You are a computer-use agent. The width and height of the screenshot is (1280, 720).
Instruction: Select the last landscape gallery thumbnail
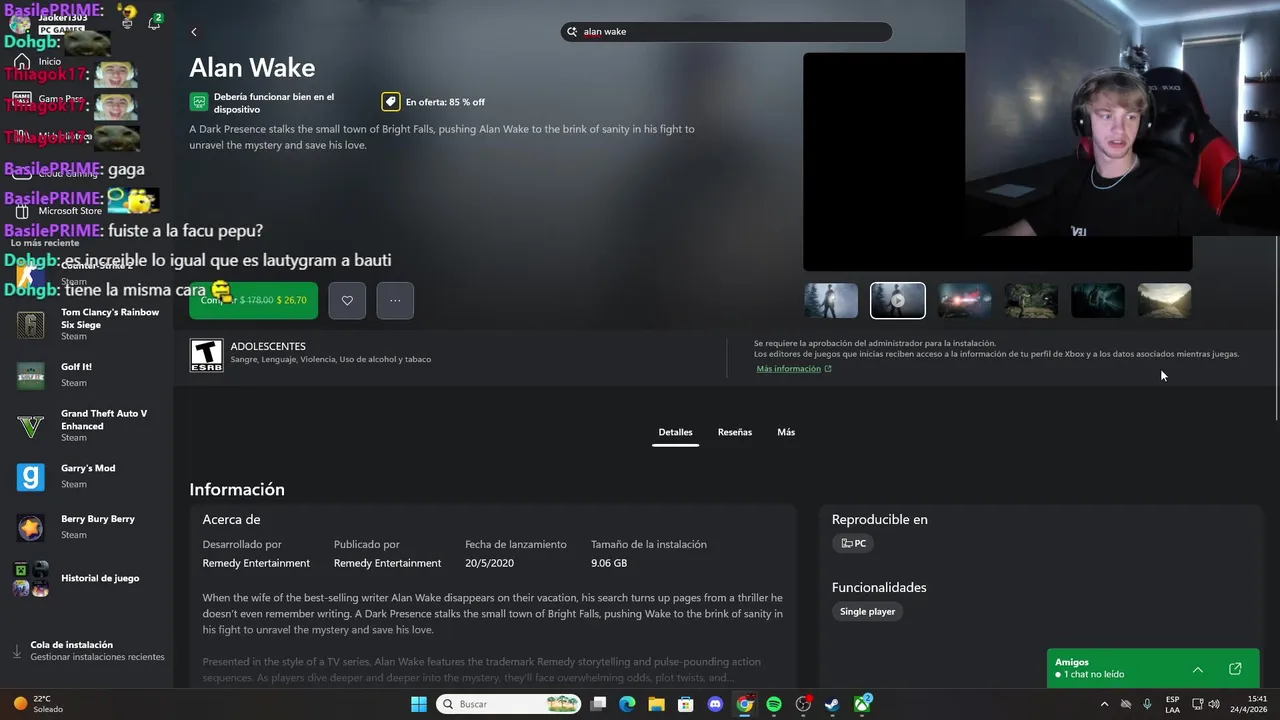[x=1165, y=300]
